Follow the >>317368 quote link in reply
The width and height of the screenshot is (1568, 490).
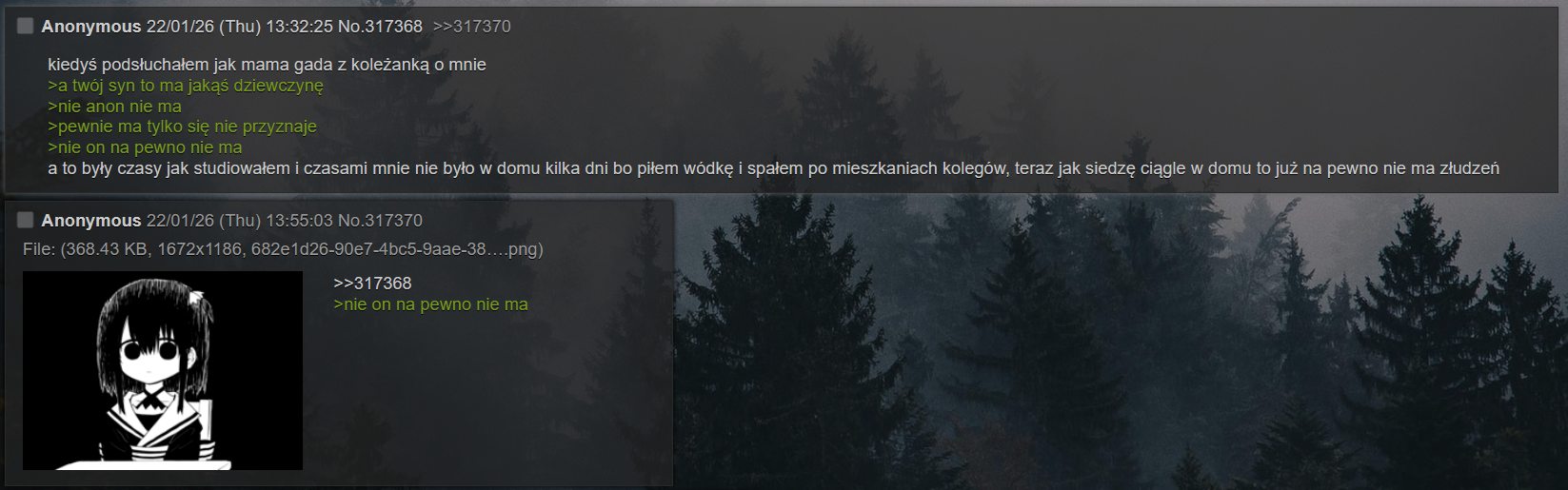tap(372, 284)
